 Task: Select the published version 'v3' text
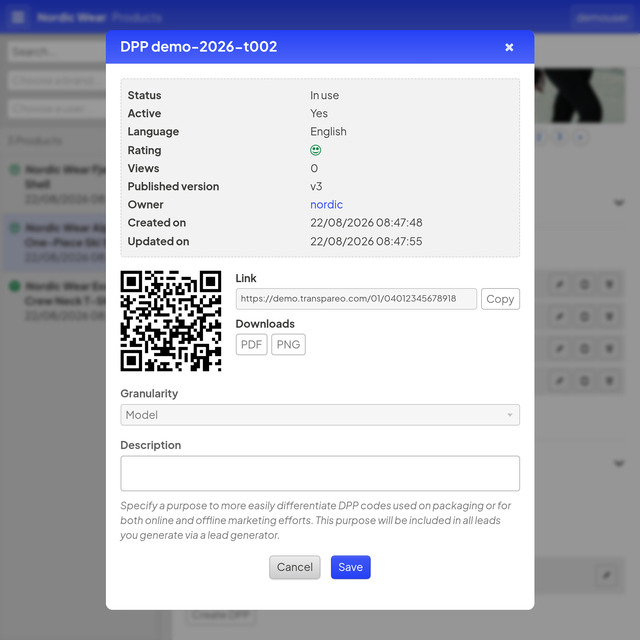(316, 187)
